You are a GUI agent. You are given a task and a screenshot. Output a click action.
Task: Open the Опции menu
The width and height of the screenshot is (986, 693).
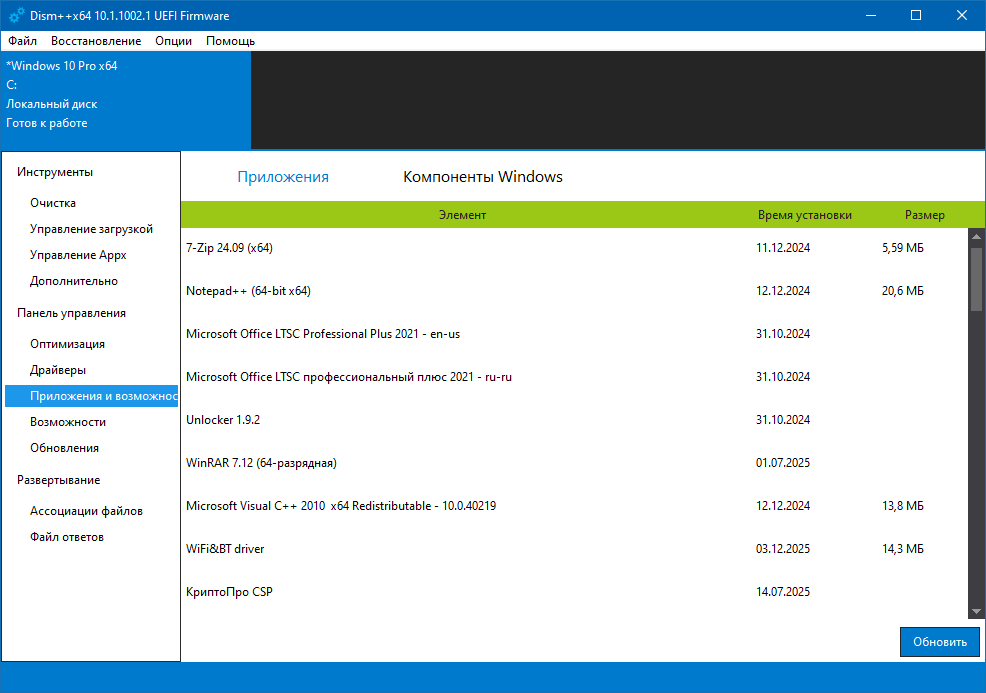tap(174, 41)
